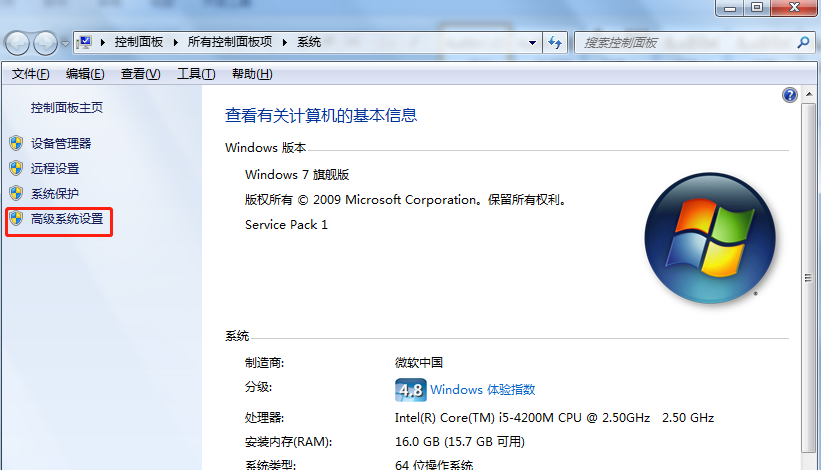Click shield icon next to 设备管理器
Screen dimensions: 821x470
pos(16,143)
